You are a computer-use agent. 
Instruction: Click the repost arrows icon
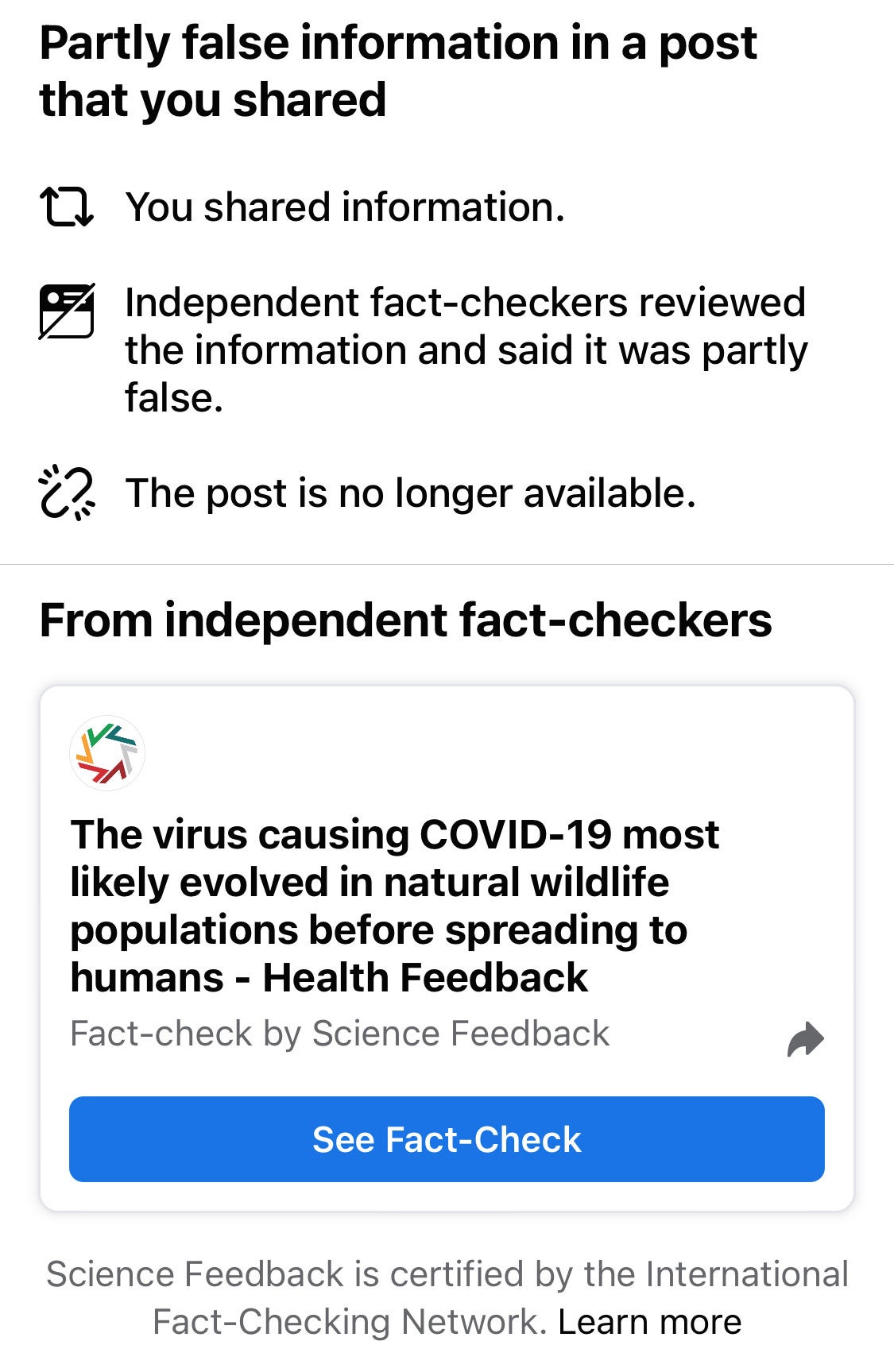pyautogui.click(x=67, y=207)
